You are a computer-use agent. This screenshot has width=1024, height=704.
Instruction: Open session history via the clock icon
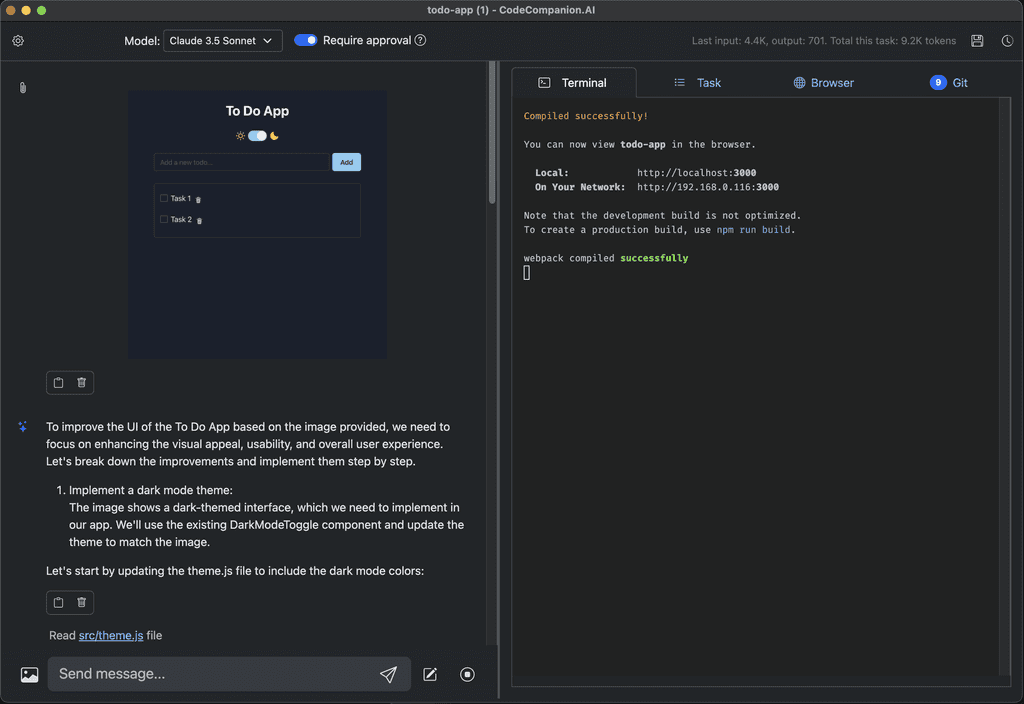coord(1006,41)
